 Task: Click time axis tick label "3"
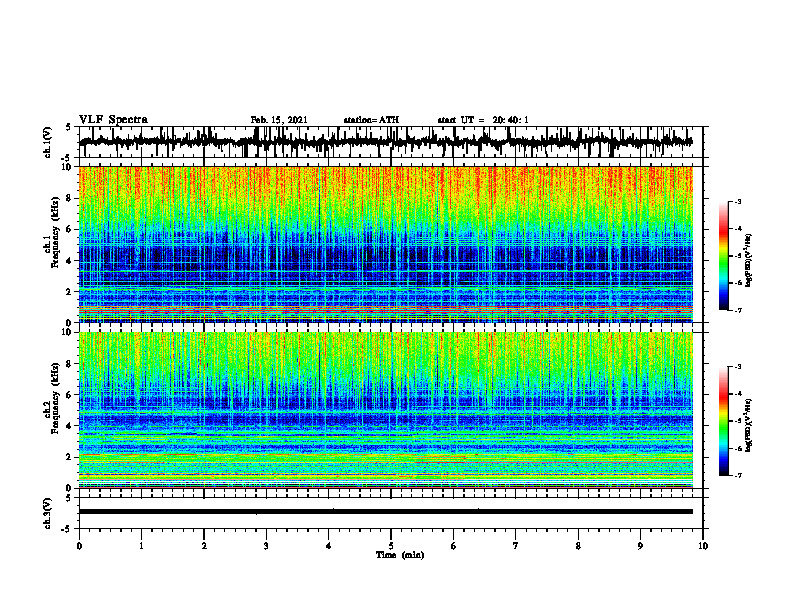click(x=266, y=546)
